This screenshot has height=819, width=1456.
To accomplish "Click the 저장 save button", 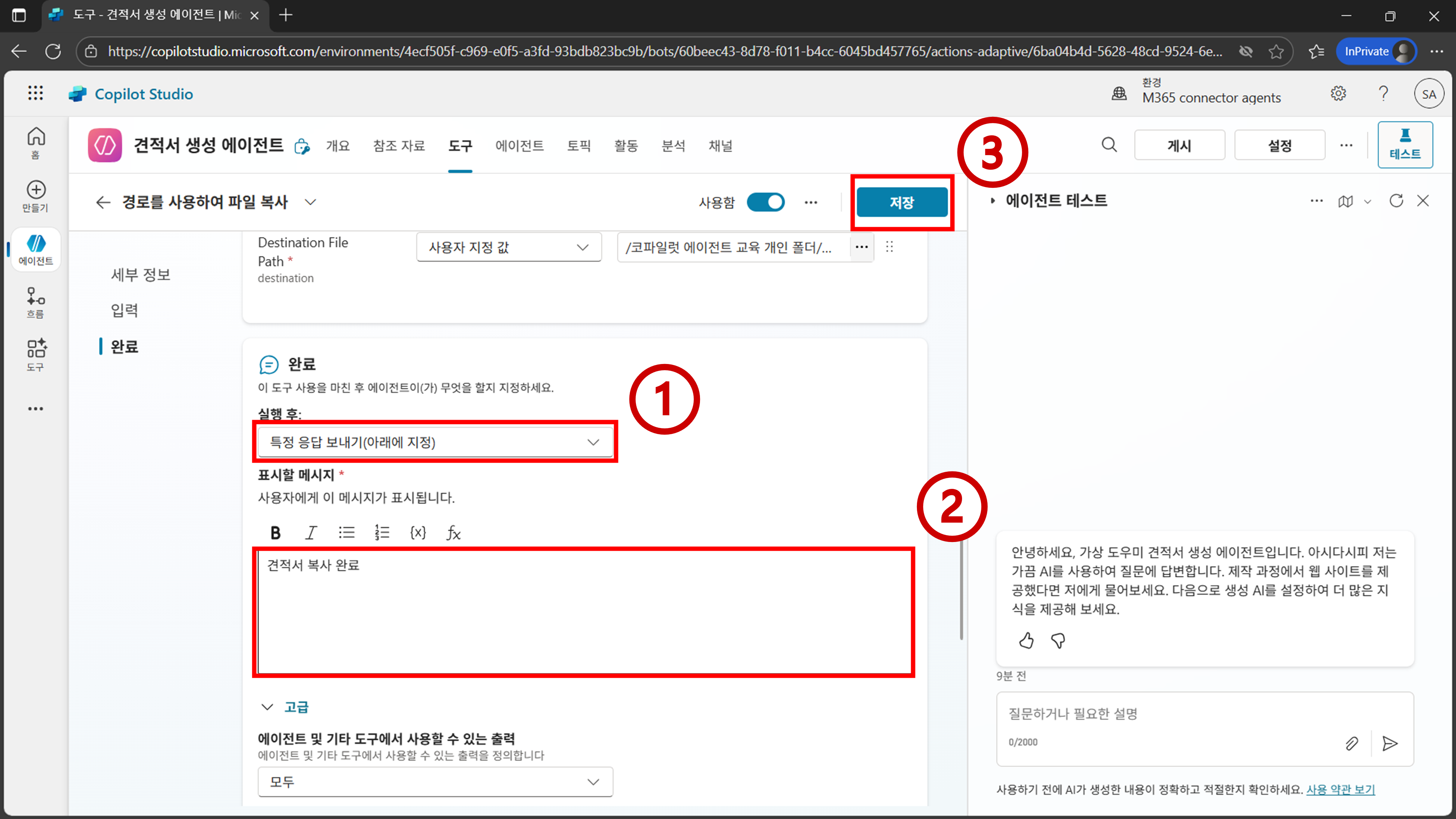I will (x=902, y=202).
